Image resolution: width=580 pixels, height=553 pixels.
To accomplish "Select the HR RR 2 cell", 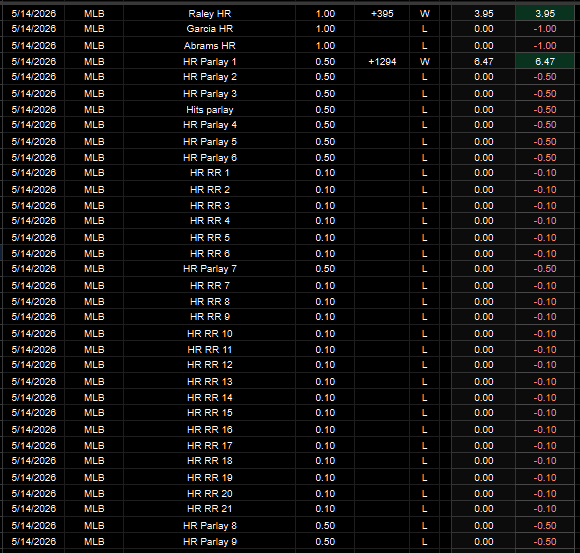I will [209, 189].
